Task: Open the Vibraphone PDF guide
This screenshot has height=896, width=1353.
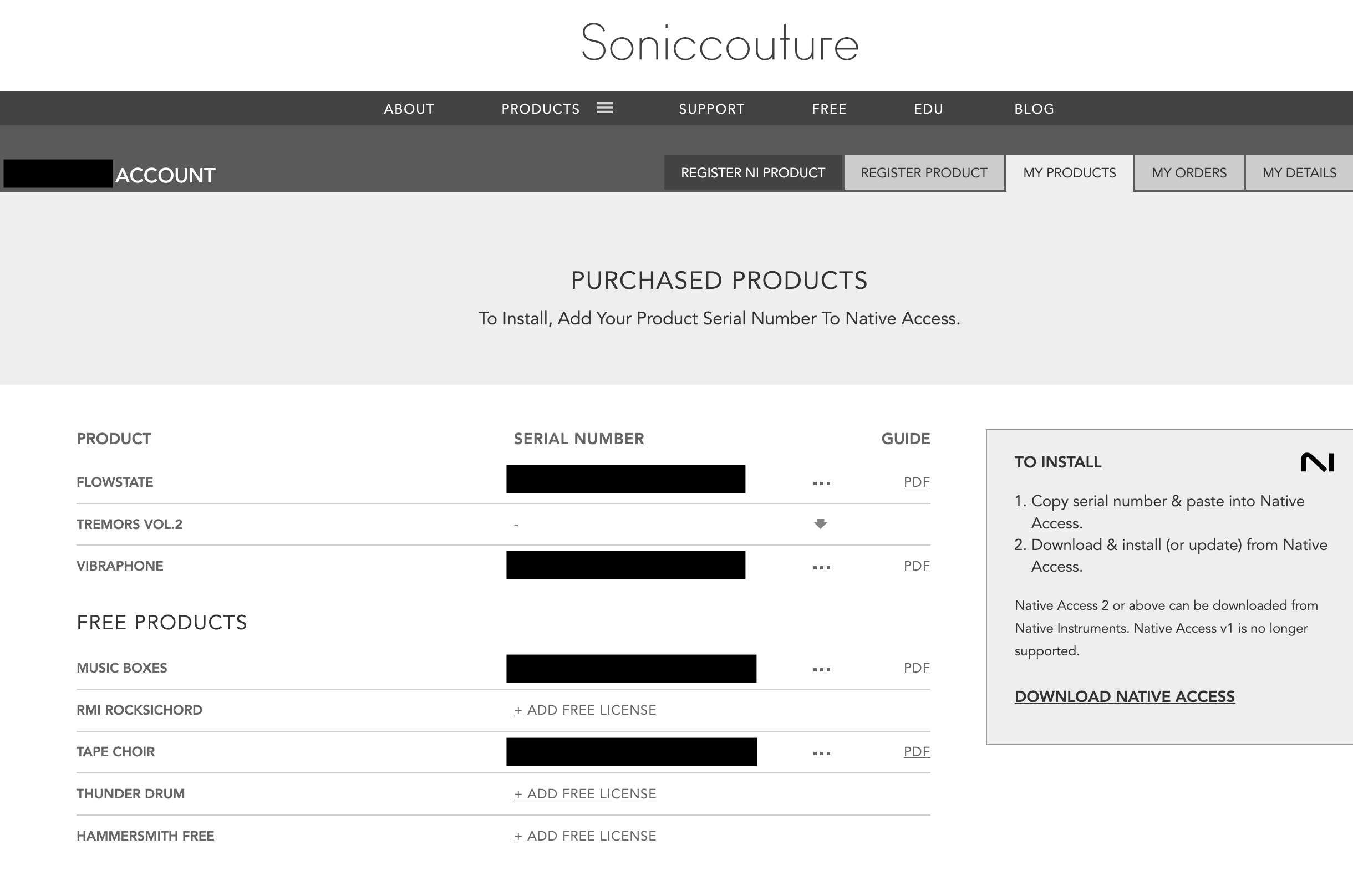Action: pos(915,566)
